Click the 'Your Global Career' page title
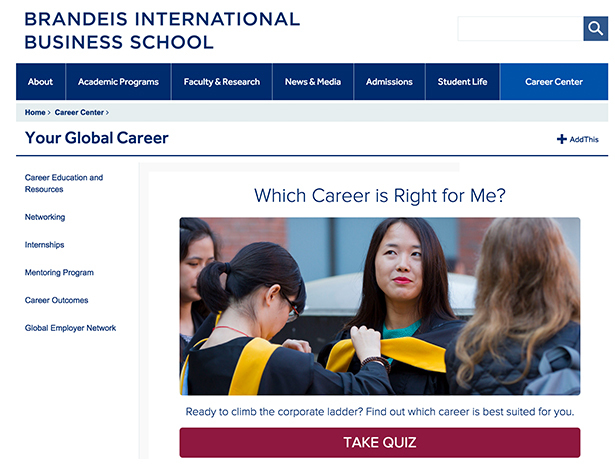Viewport: 615px width, 468px height. (x=96, y=138)
